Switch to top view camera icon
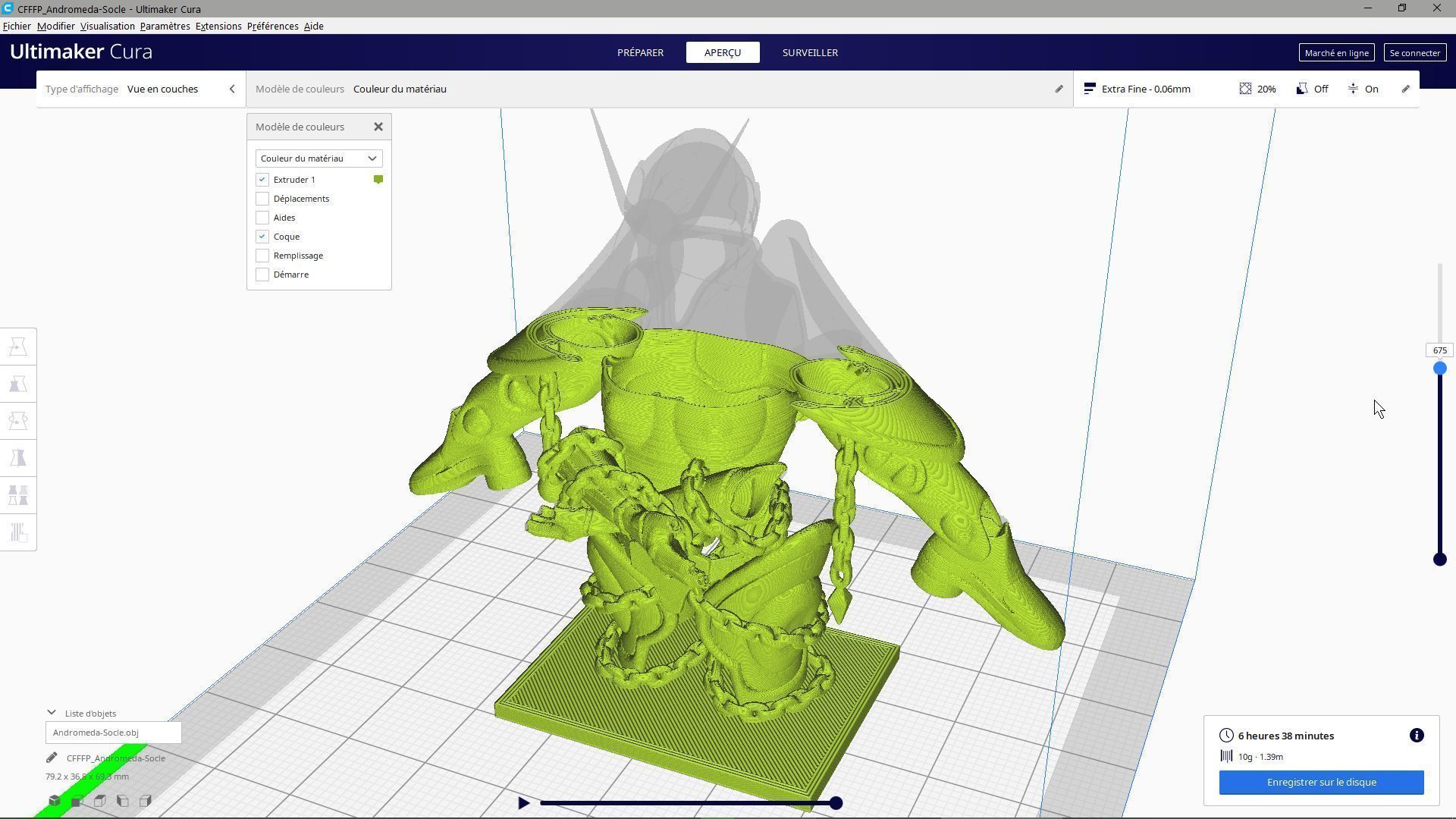The image size is (1456, 819). pos(100,801)
